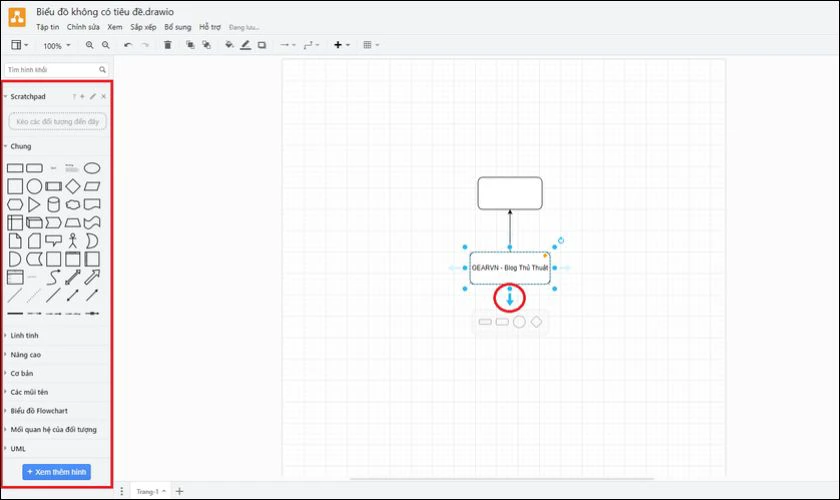840x500 pixels.
Task: Open the 100% zoom level dropdown
Action: point(56,46)
